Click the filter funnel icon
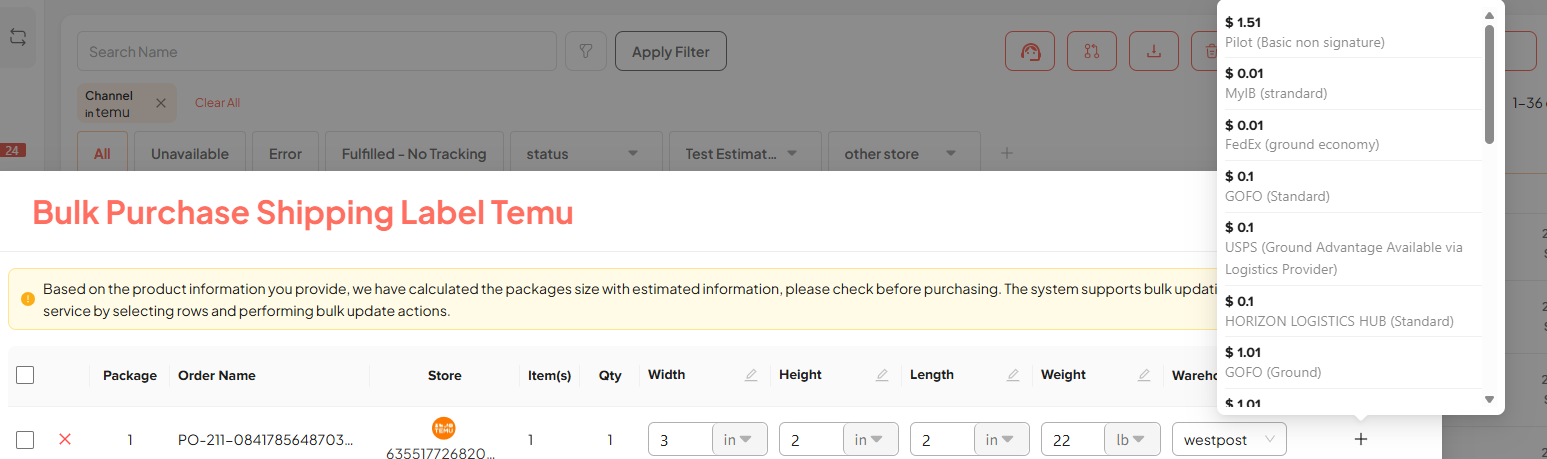The width and height of the screenshot is (1547, 459). pos(586,52)
